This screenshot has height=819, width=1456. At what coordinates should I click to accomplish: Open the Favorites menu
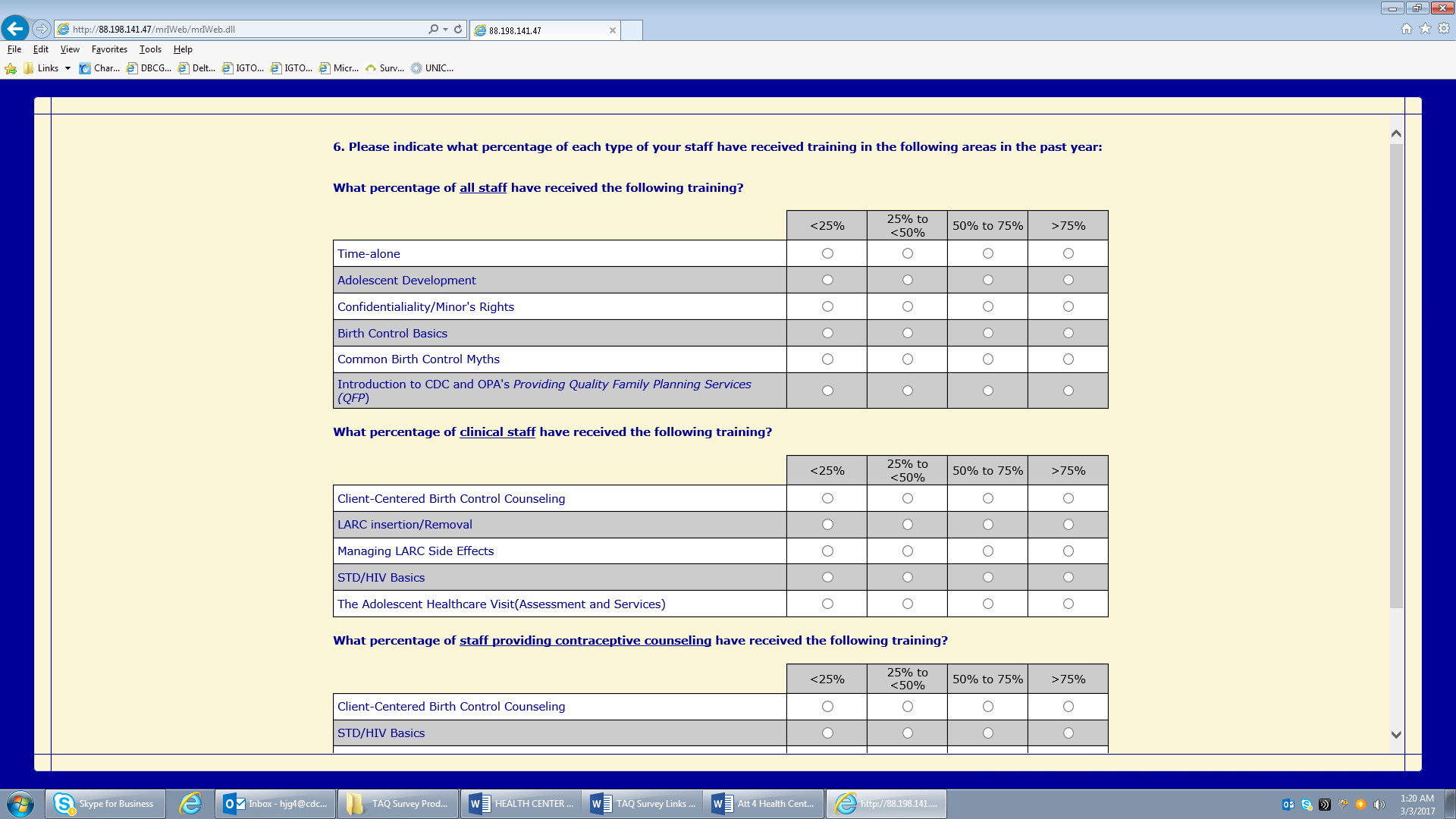click(109, 49)
